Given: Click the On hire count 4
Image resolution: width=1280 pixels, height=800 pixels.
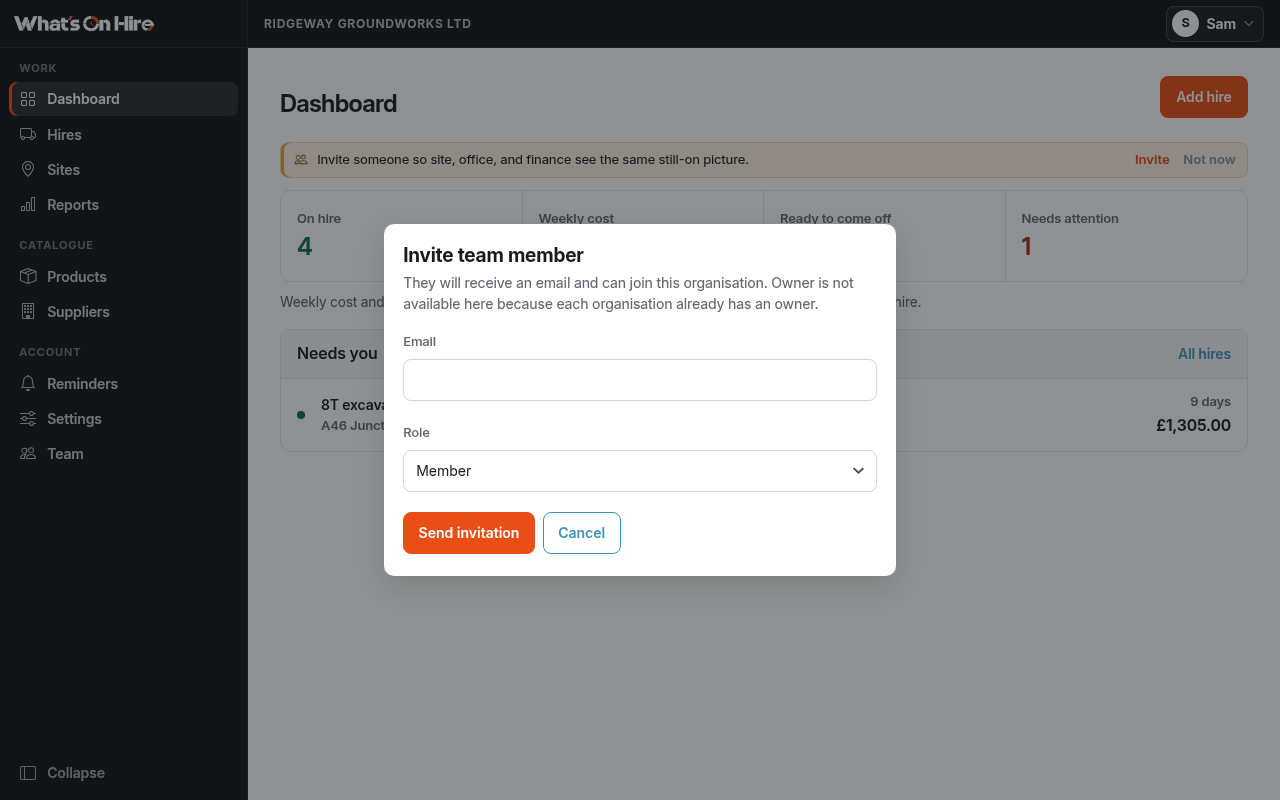Looking at the screenshot, I should (305, 246).
